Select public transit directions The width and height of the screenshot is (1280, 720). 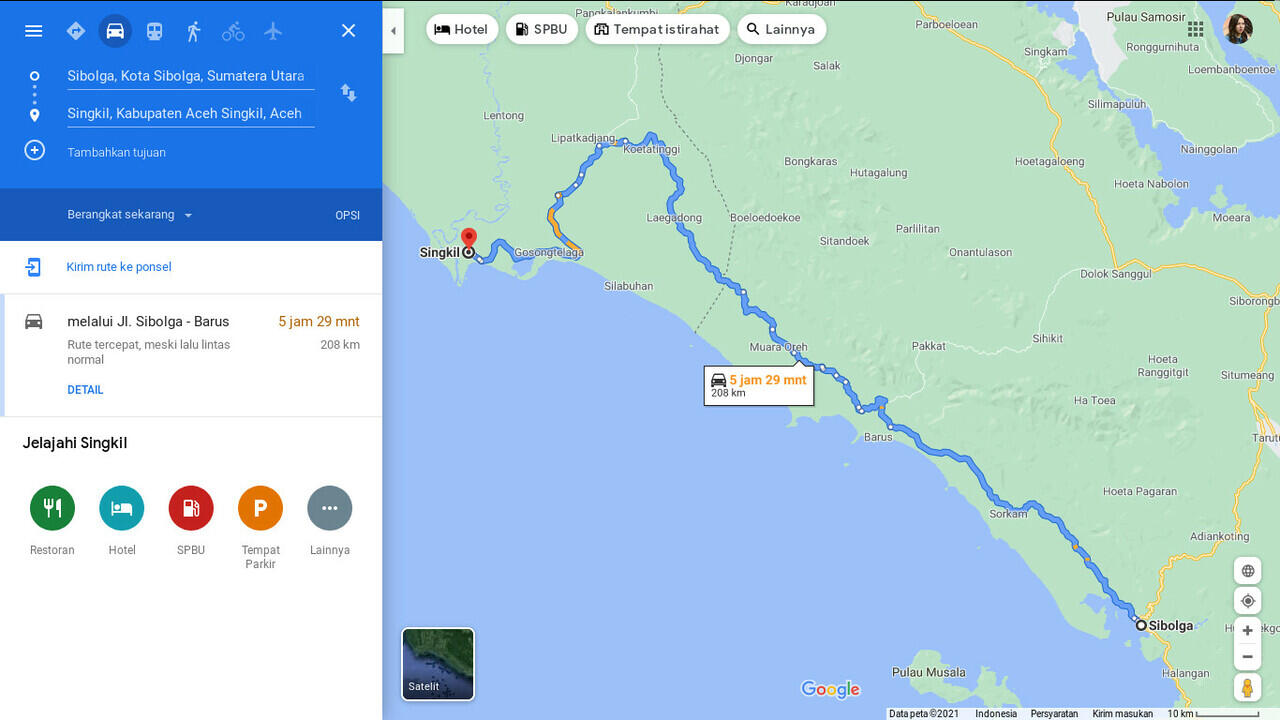click(x=155, y=31)
